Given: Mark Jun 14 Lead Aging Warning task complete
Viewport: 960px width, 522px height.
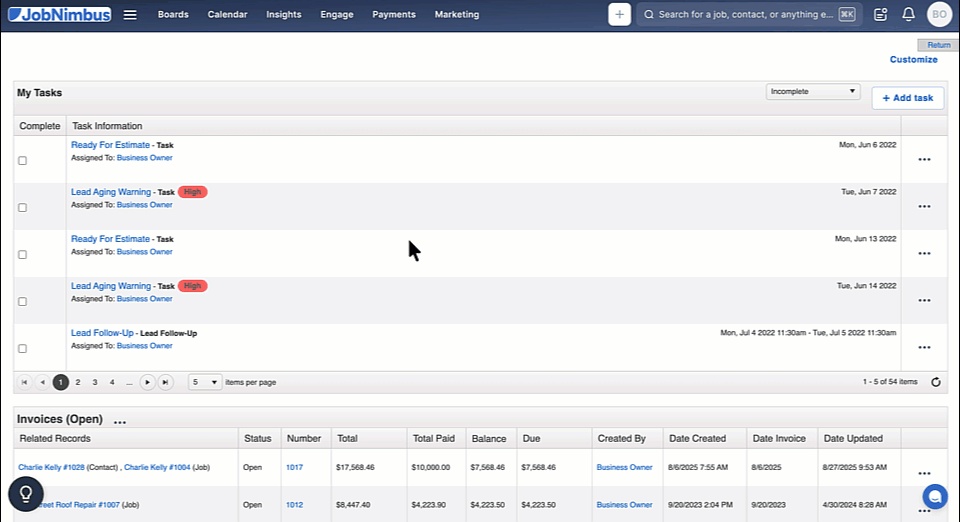Looking at the screenshot, I should point(23,302).
